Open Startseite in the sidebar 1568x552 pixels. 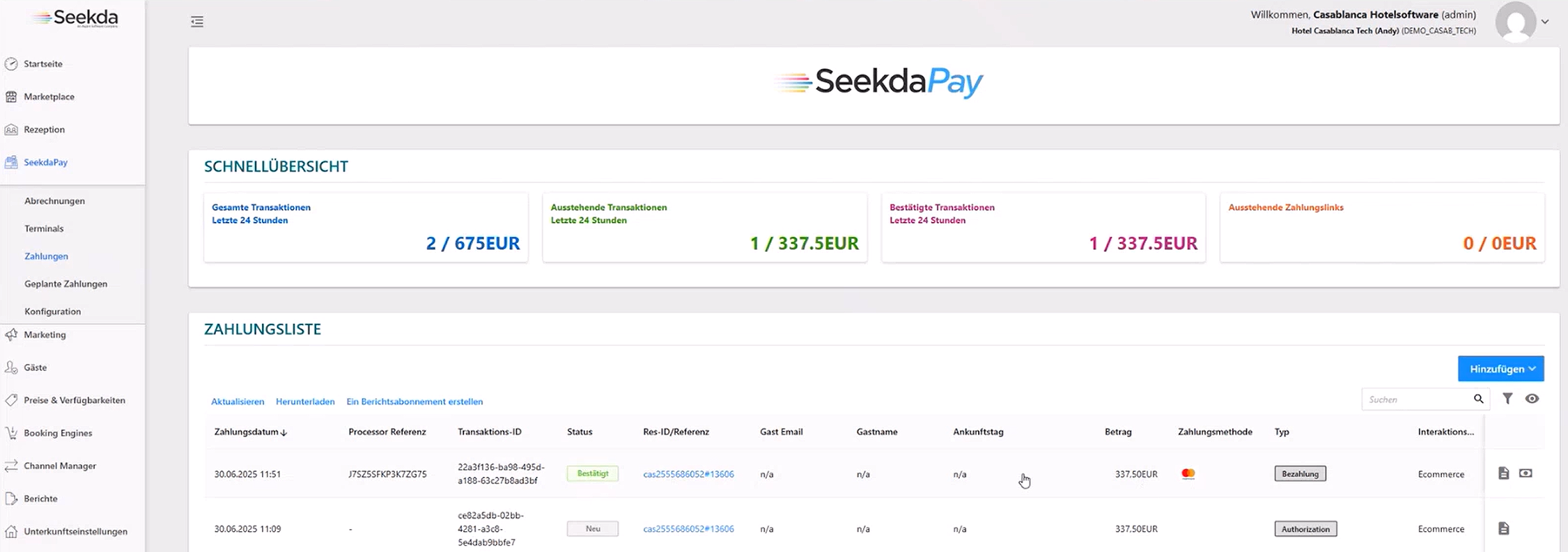pos(43,64)
